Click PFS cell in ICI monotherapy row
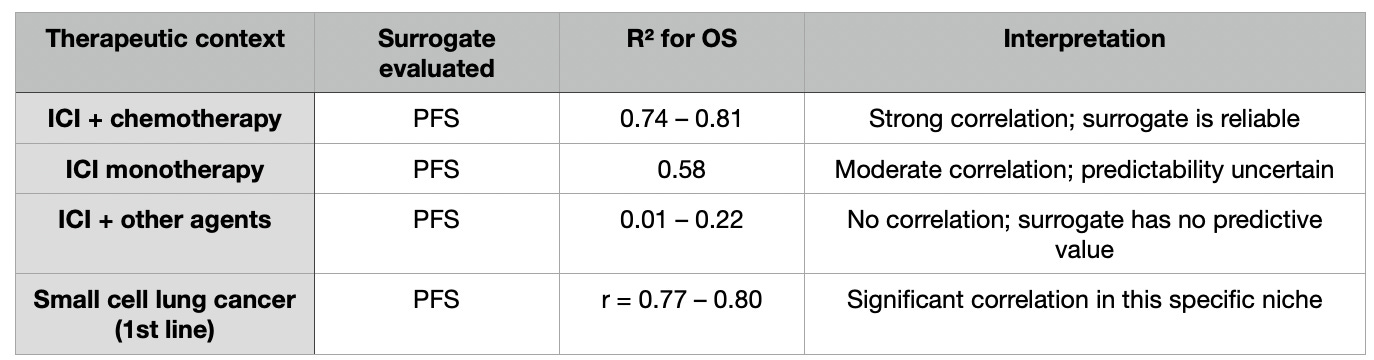The width and height of the screenshot is (1374, 360). coord(436,169)
